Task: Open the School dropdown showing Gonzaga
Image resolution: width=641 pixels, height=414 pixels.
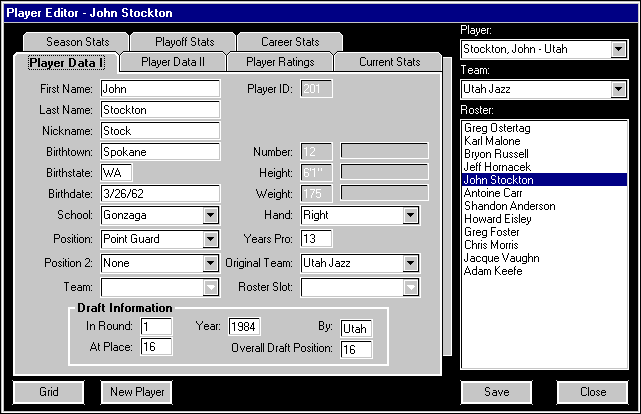Action: (x=209, y=214)
